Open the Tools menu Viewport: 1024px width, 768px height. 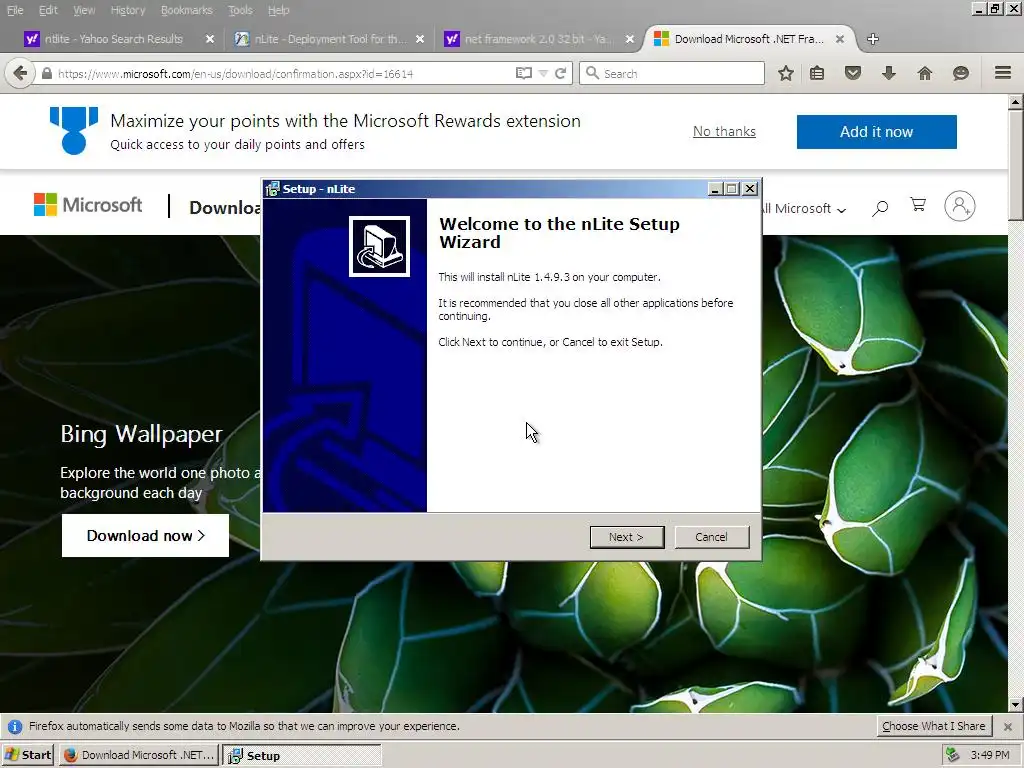click(x=240, y=10)
